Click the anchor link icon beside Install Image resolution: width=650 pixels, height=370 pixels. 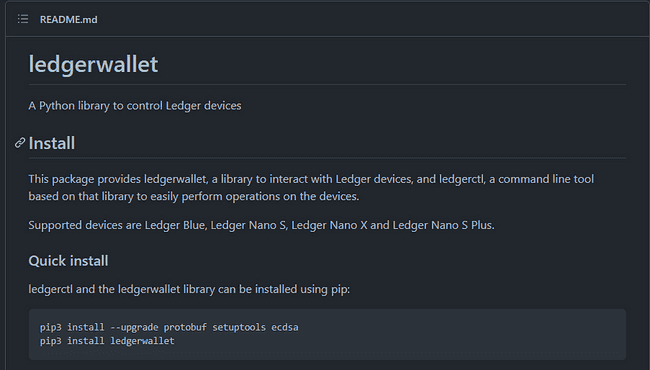tap(19, 143)
